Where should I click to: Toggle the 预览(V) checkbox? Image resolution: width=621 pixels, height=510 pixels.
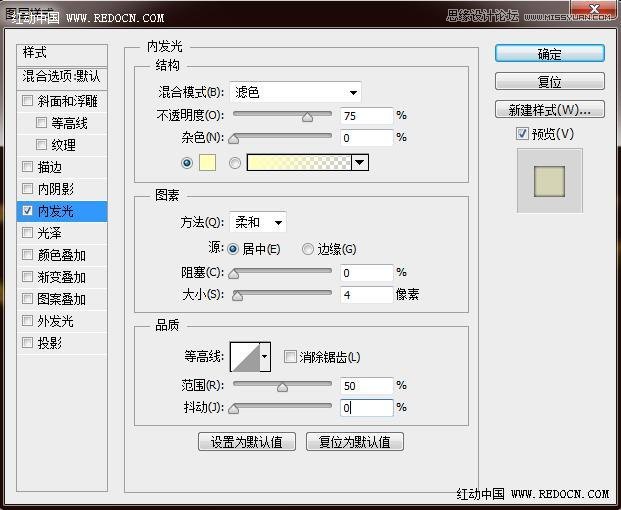tap(522, 133)
